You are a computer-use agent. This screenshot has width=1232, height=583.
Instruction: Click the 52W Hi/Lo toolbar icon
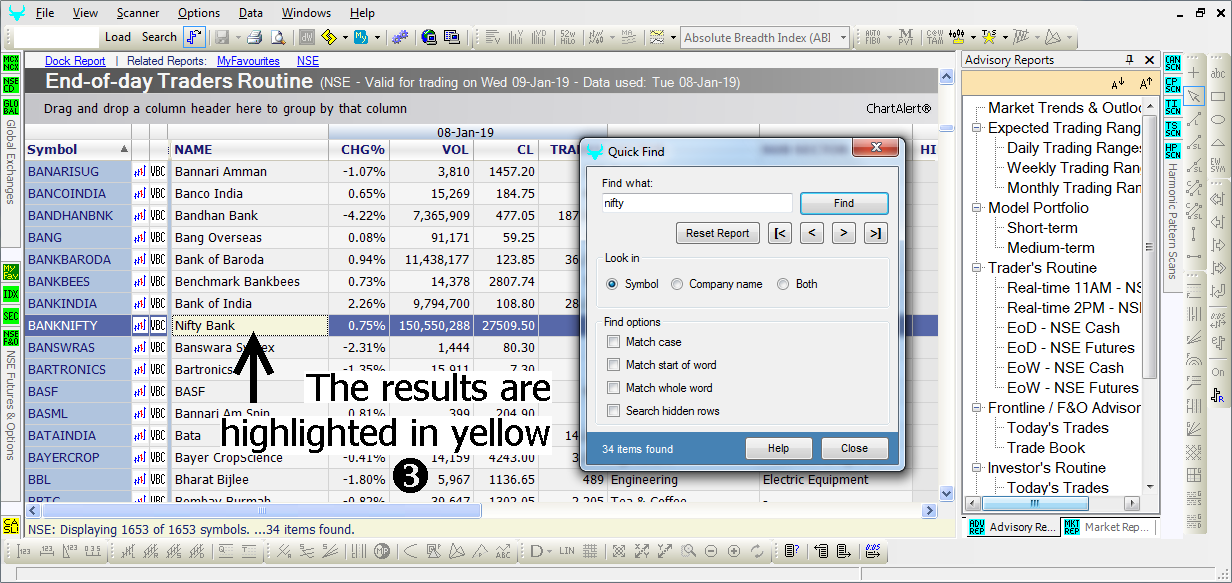pyautogui.click(x=569, y=37)
